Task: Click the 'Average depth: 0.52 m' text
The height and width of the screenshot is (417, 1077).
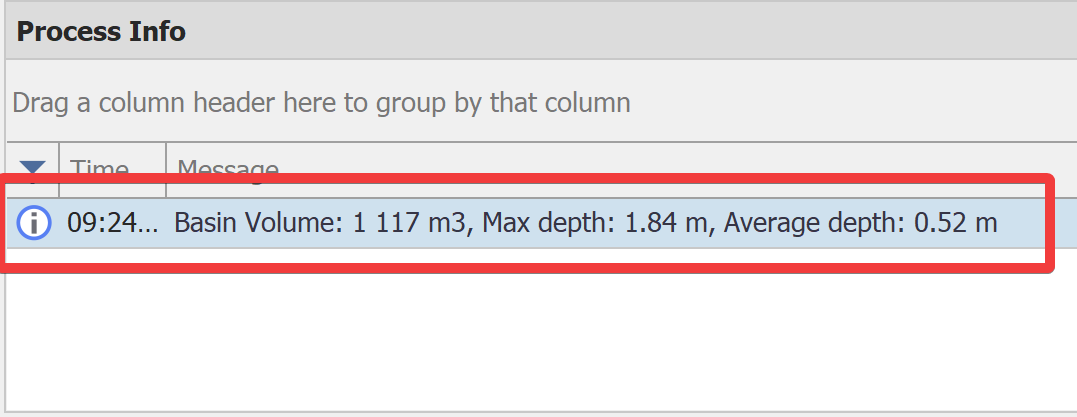Action: [x=860, y=223]
